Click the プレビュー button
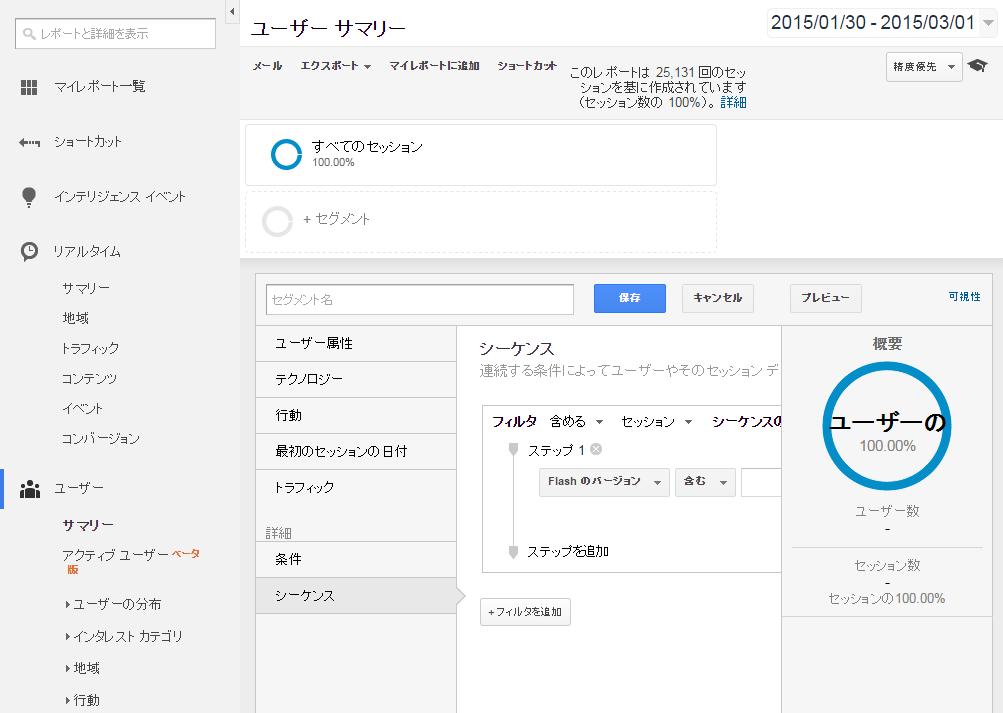The height and width of the screenshot is (713, 1003). [x=826, y=298]
